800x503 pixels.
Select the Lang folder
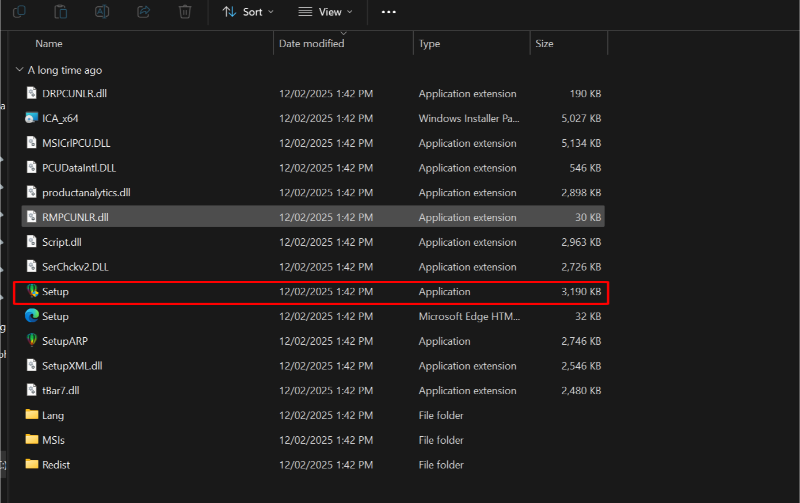[53, 415]
